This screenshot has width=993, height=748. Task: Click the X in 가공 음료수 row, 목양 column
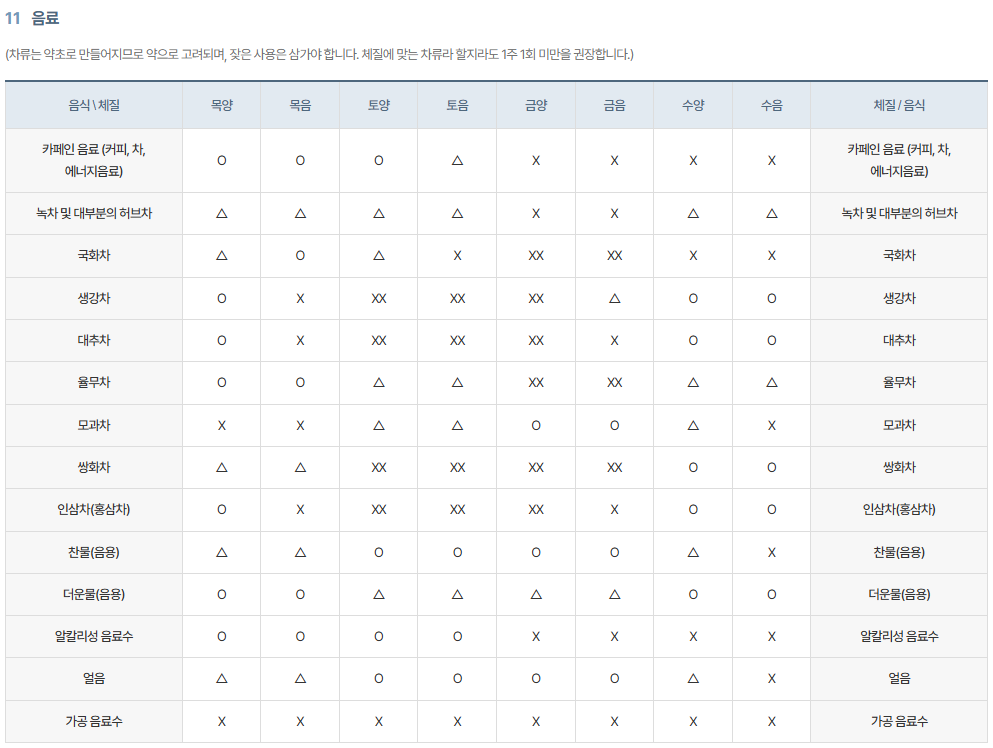[222, 721]
